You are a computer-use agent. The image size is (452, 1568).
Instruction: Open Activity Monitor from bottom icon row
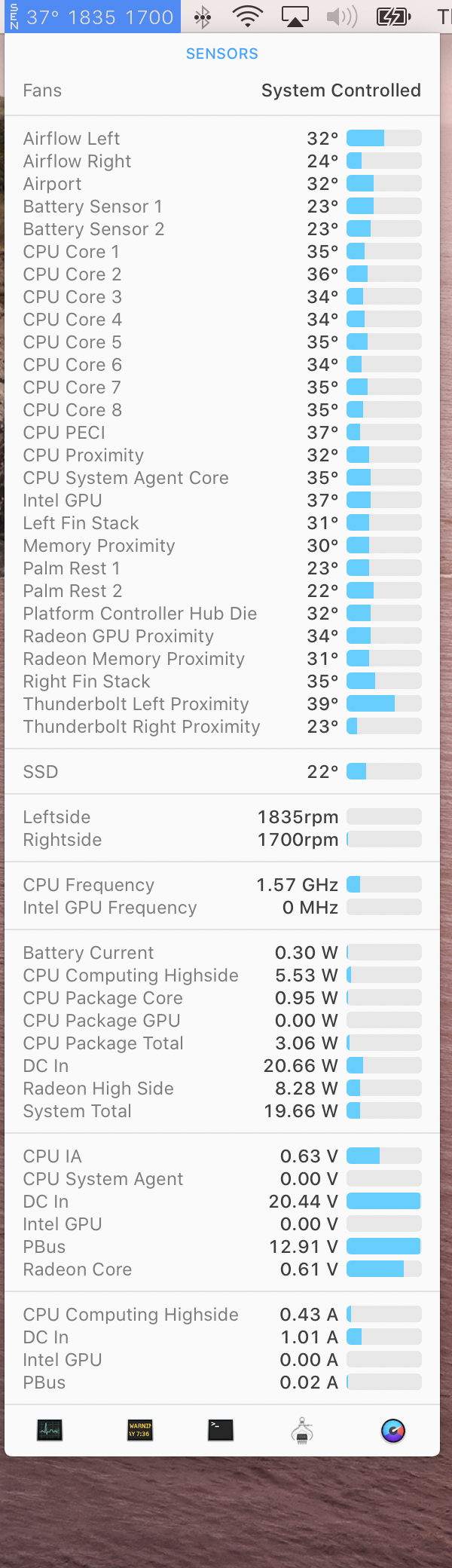pos(50,1430)
